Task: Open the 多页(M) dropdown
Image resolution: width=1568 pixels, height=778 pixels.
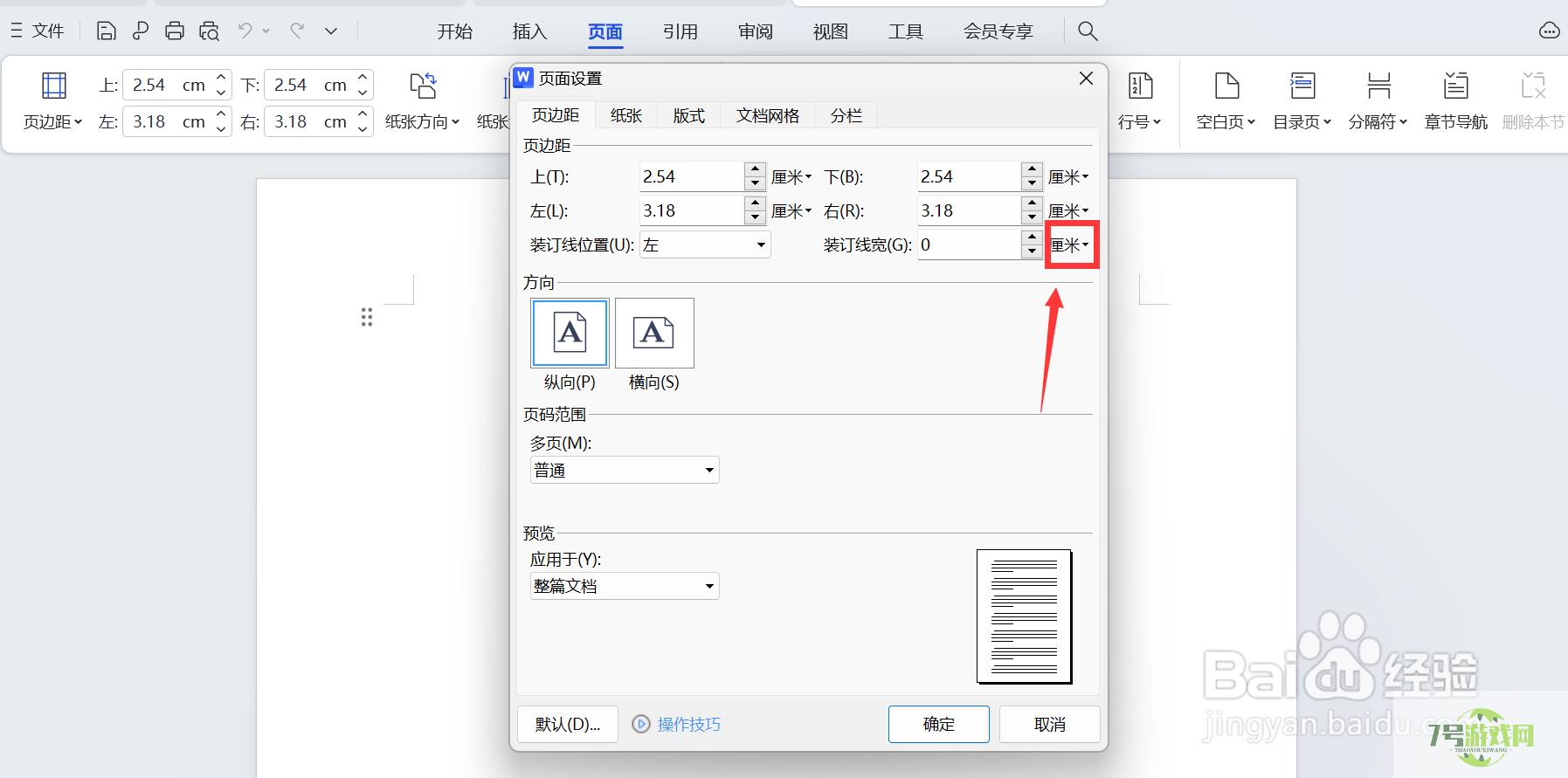Action: (x=625, y=470)
